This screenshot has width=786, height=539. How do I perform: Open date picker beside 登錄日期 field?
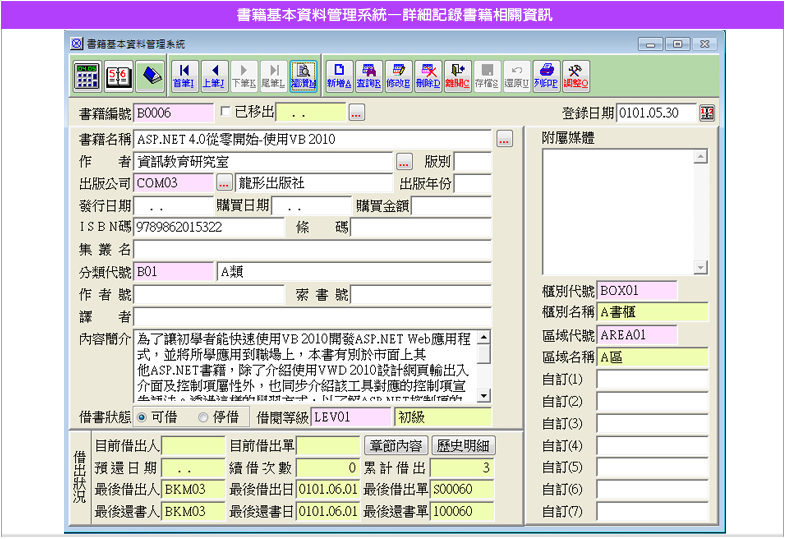pyautogui.click(x=707, y=113)
